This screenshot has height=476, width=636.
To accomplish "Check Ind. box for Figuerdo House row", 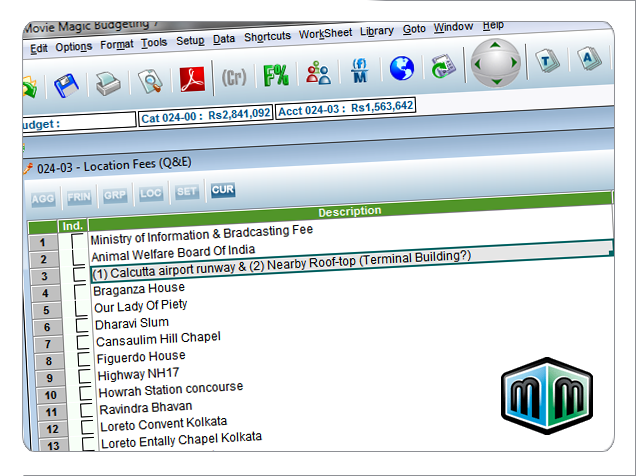I will click(84, 359).
